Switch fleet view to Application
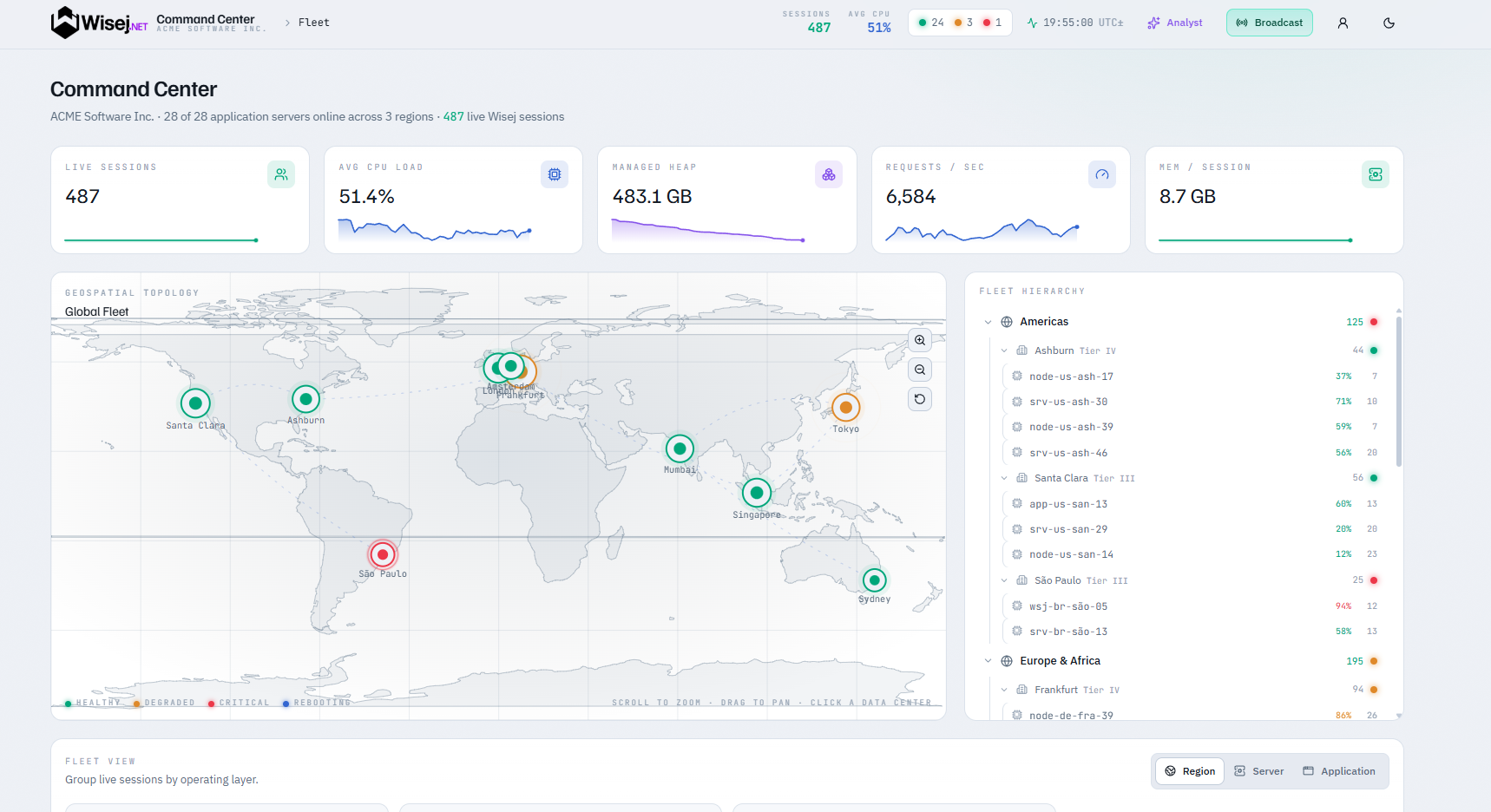 tap(1339, 771)
